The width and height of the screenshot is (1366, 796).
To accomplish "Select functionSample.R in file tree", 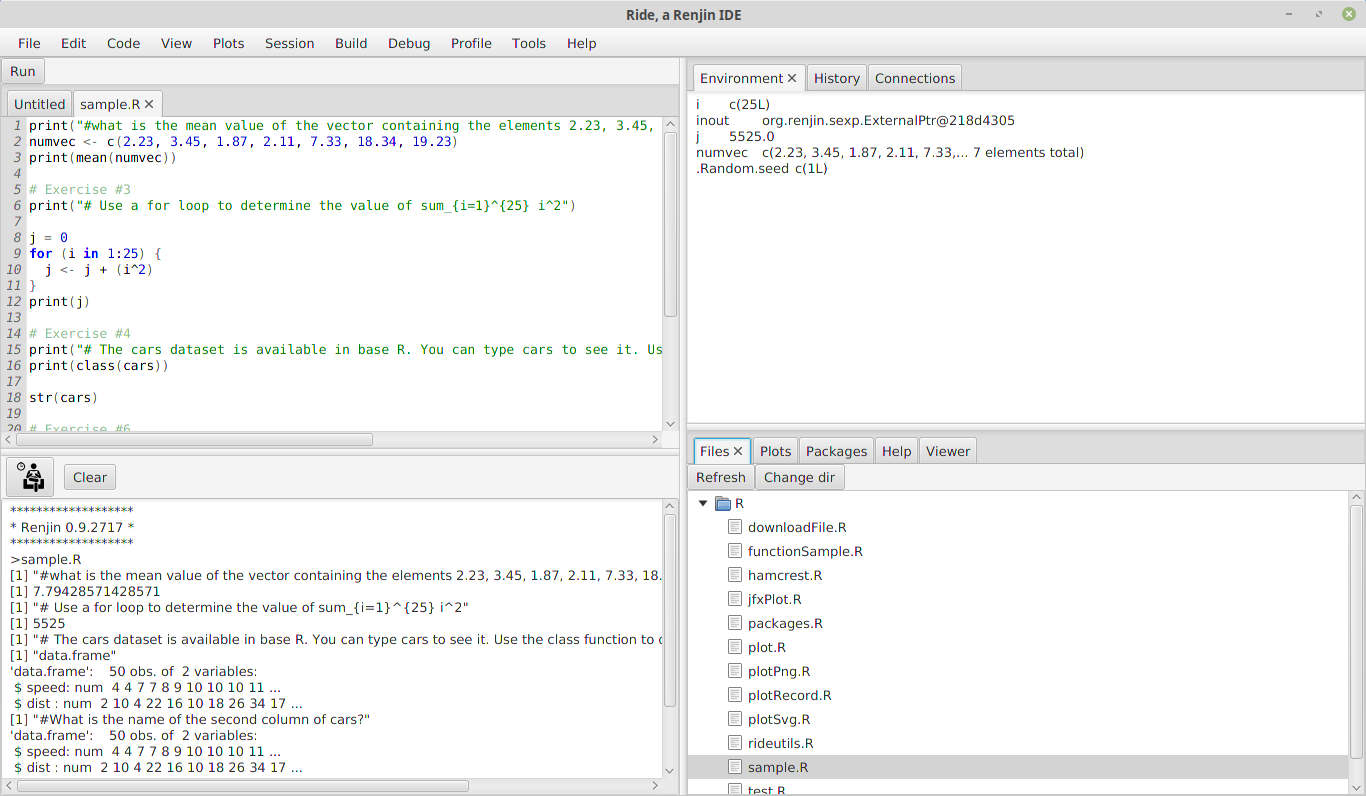I will [x=805, y=551].
